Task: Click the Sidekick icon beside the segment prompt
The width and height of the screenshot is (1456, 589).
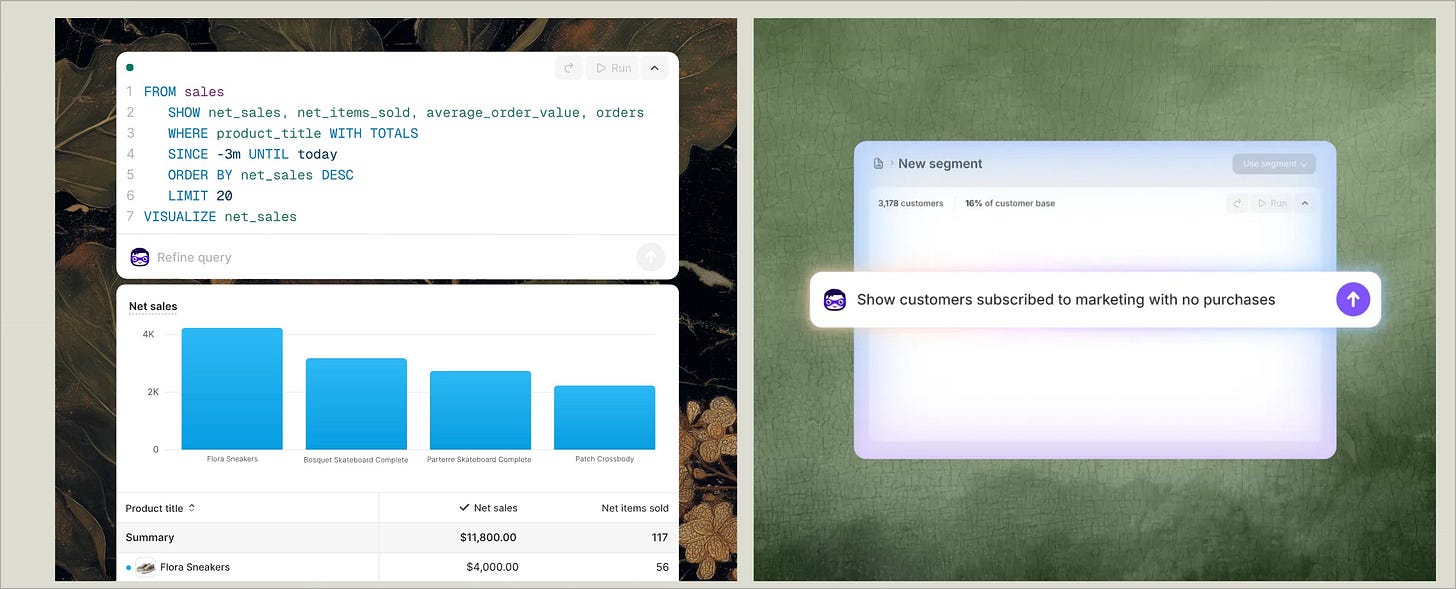Action: point(835,299)
